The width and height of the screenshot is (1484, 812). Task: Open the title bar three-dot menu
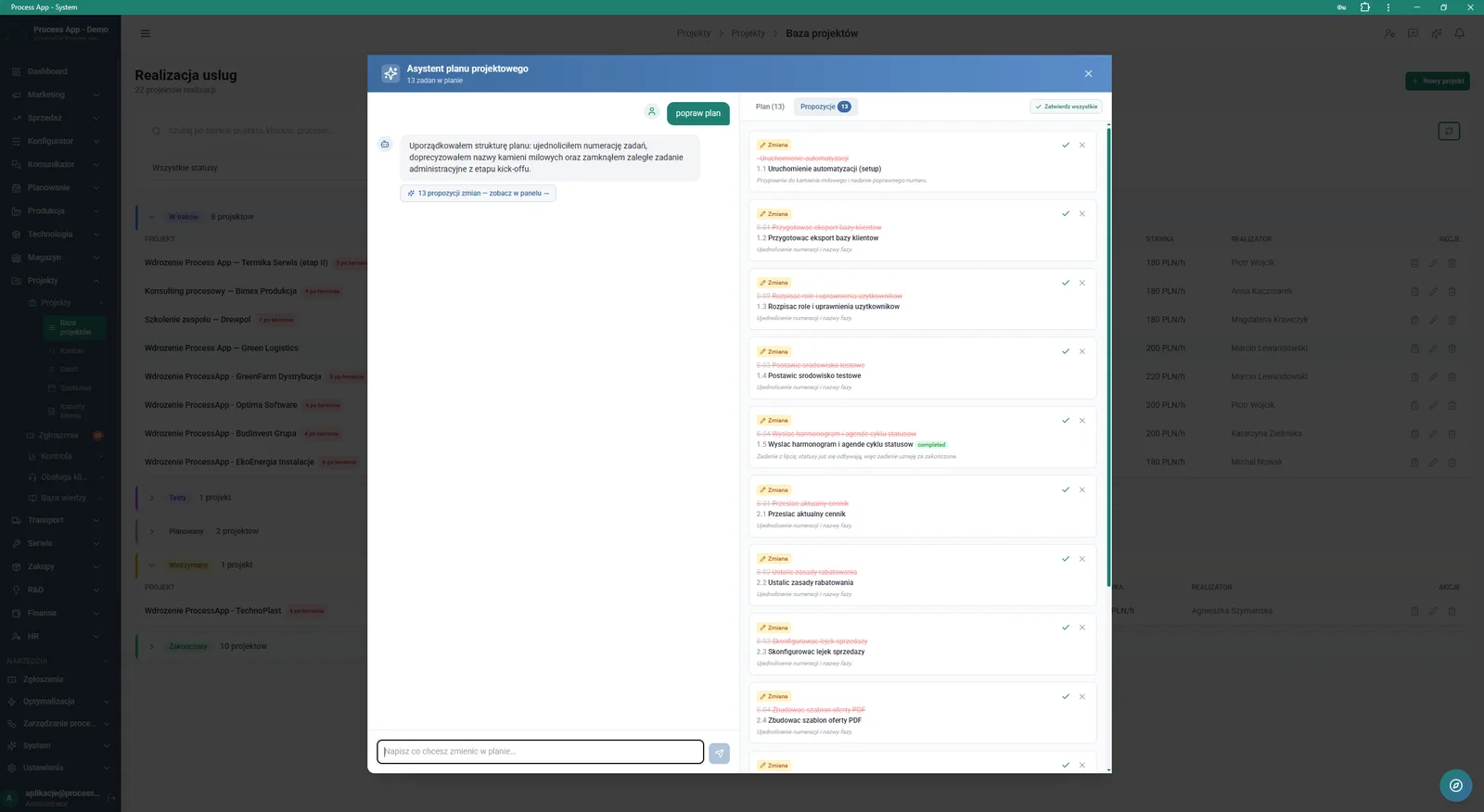pos(1388,7)
